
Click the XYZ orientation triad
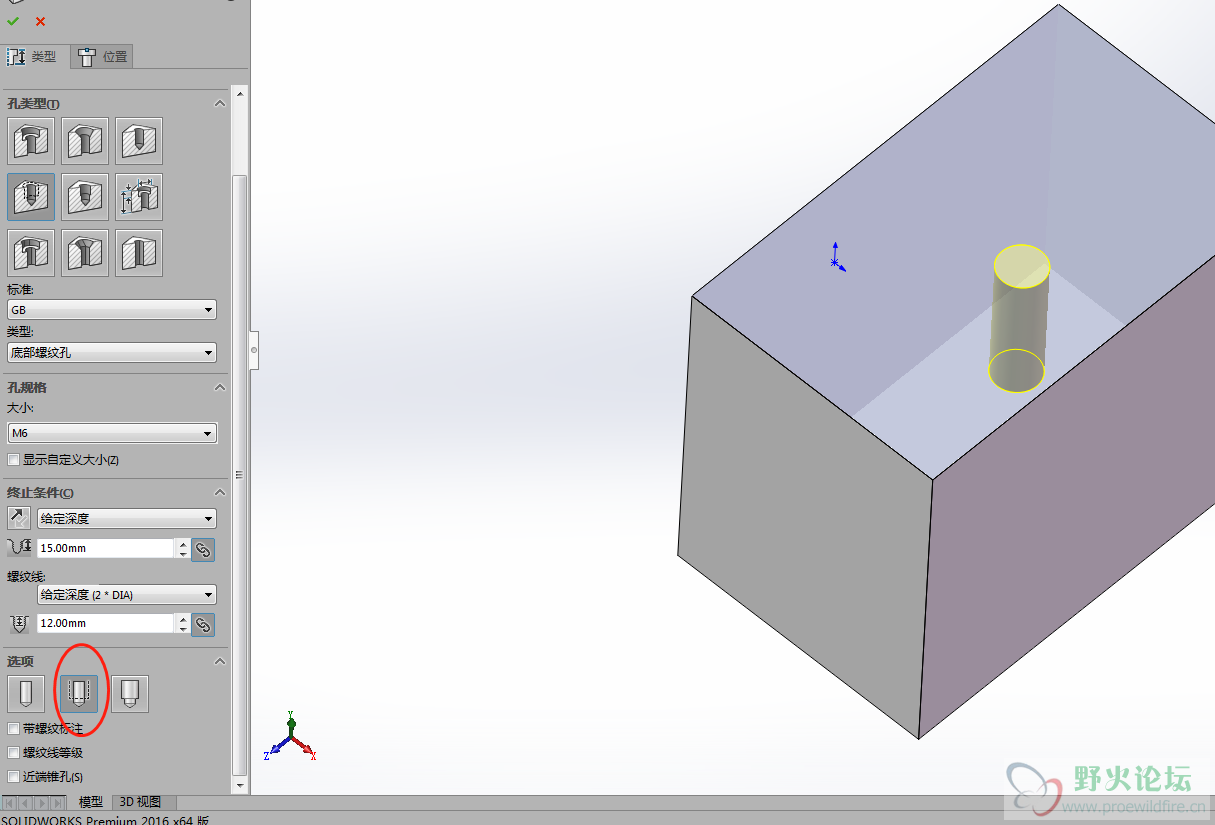(290, 738)
